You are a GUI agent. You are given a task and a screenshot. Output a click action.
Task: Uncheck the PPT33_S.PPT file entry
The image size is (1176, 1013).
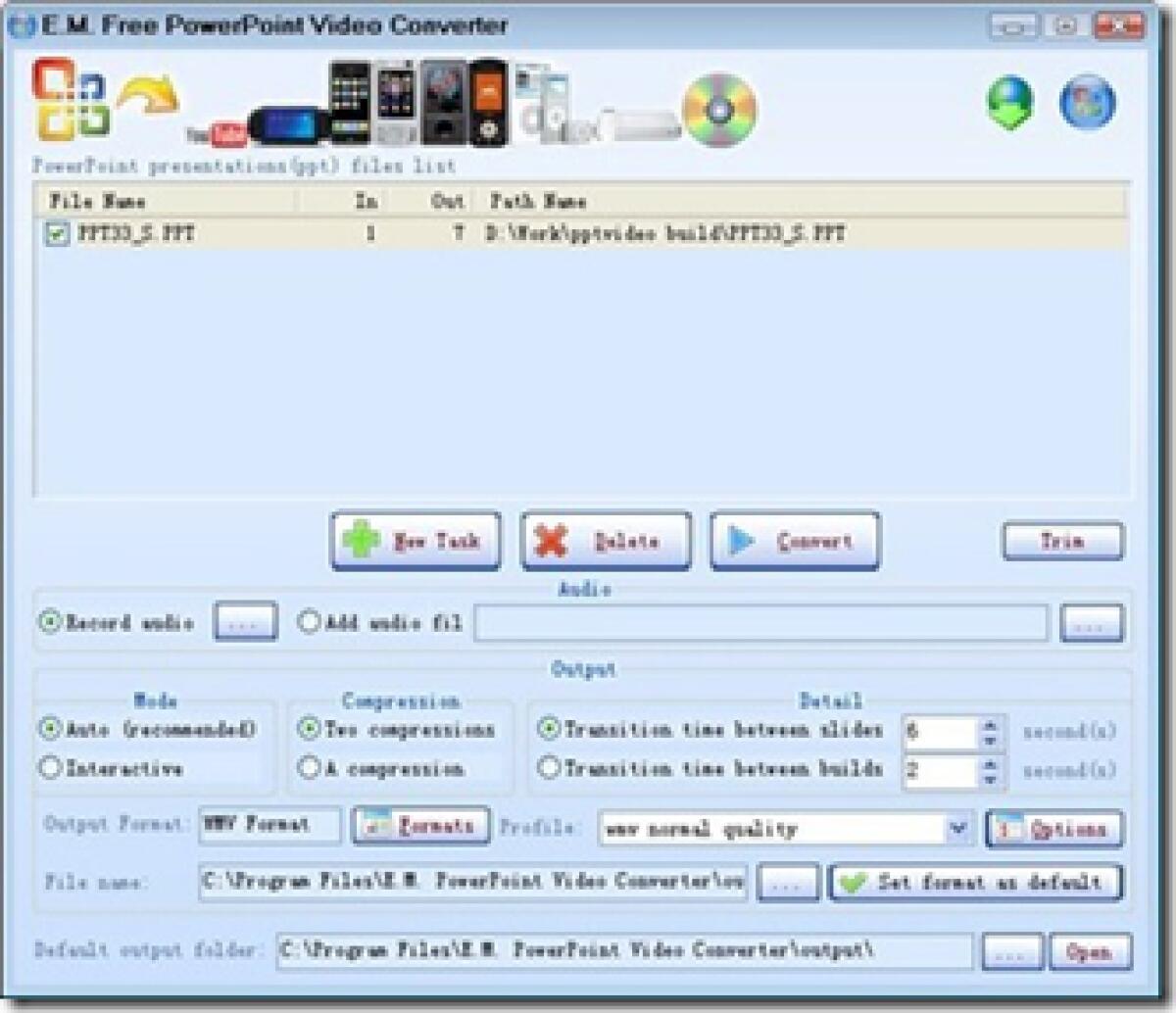click(x=56, y=234)
